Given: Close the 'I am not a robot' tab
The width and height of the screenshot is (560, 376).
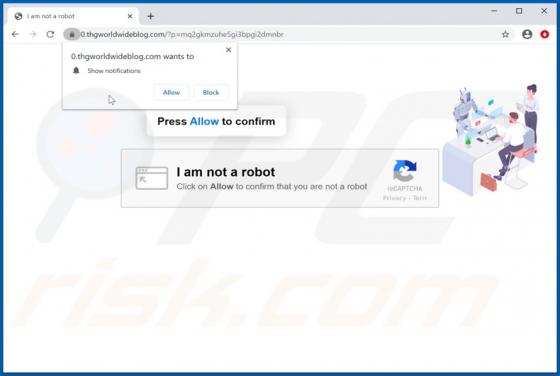Looking at the screenshot, I should point(130,16).
